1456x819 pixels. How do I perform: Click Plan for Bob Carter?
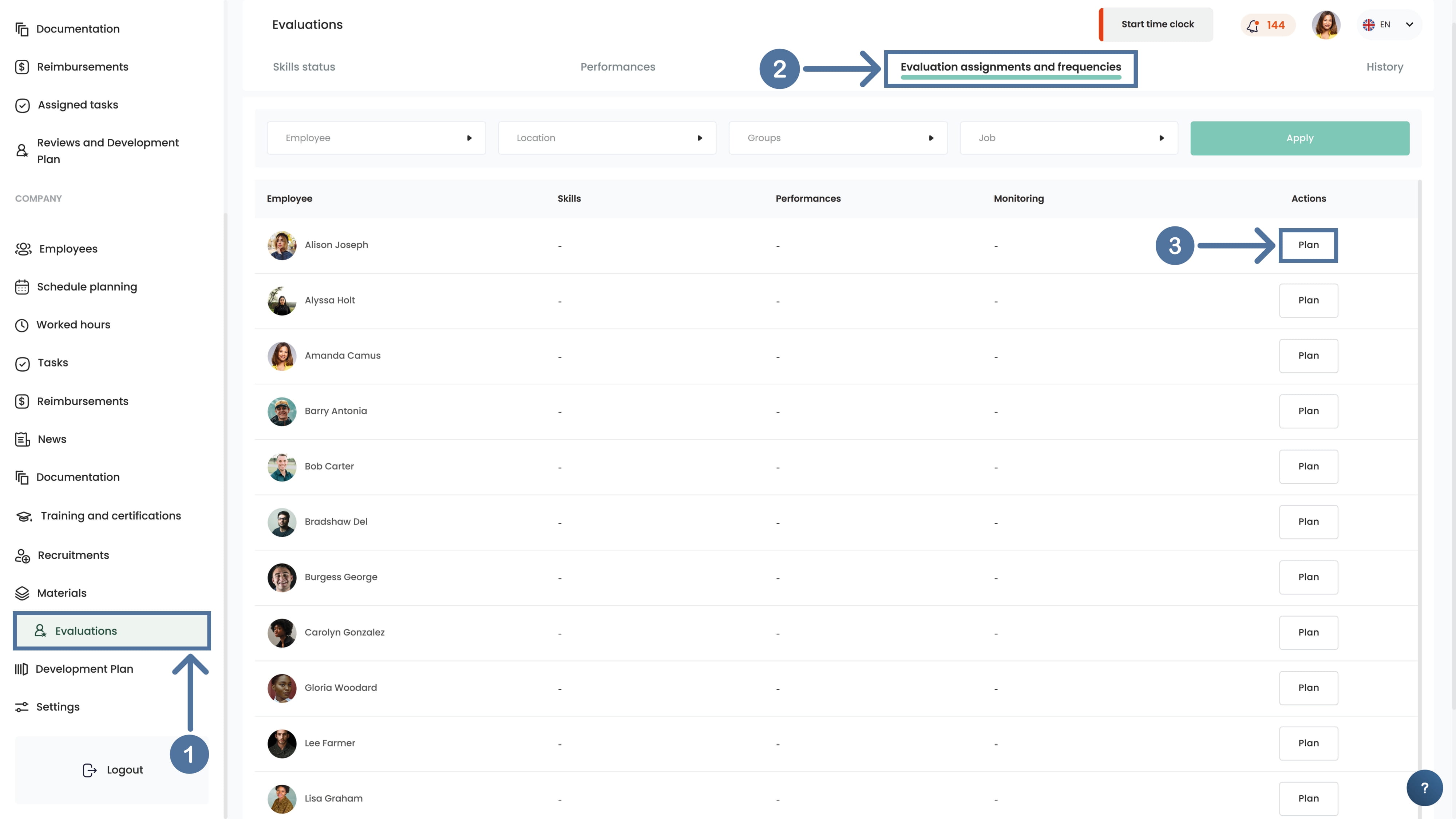click(1308, 467)
